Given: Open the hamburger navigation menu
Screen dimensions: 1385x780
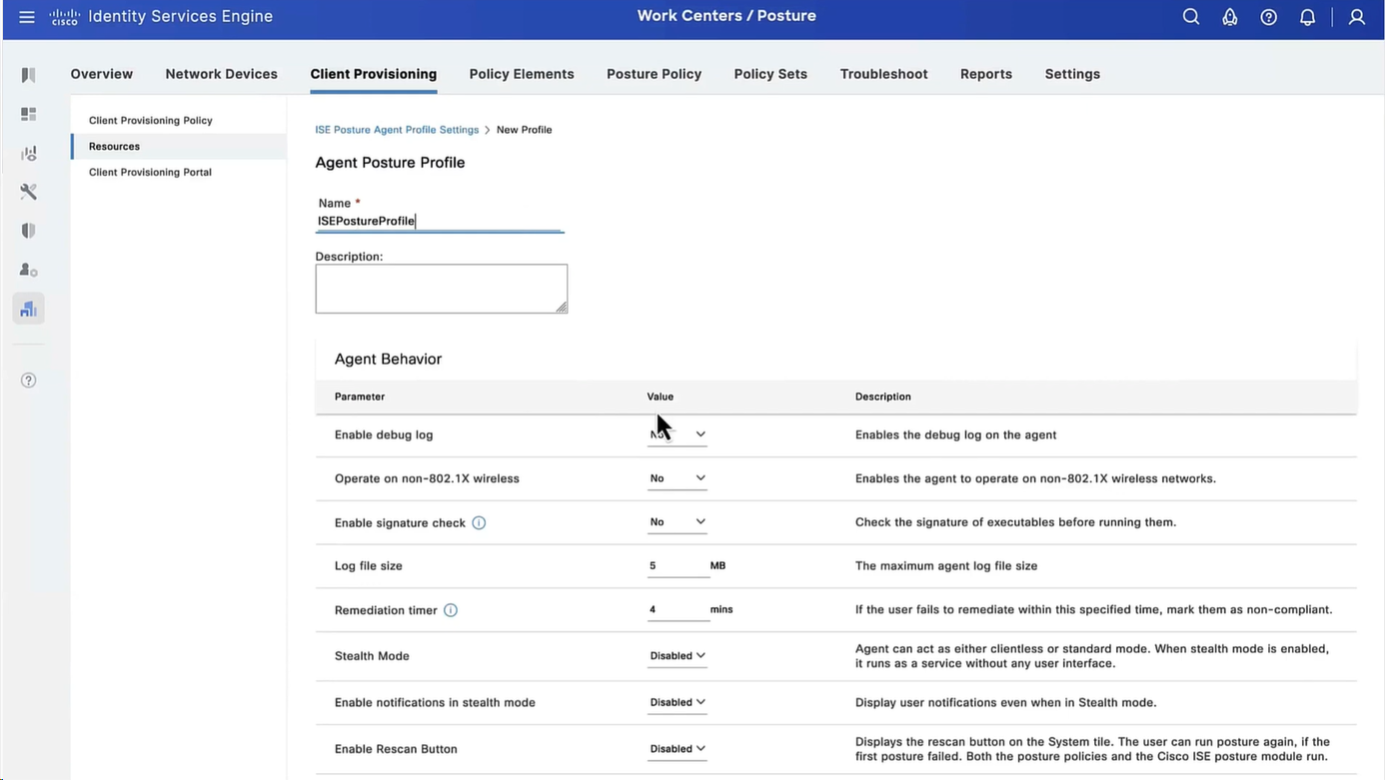Looking at the screenshot, I should click(27, 17).
